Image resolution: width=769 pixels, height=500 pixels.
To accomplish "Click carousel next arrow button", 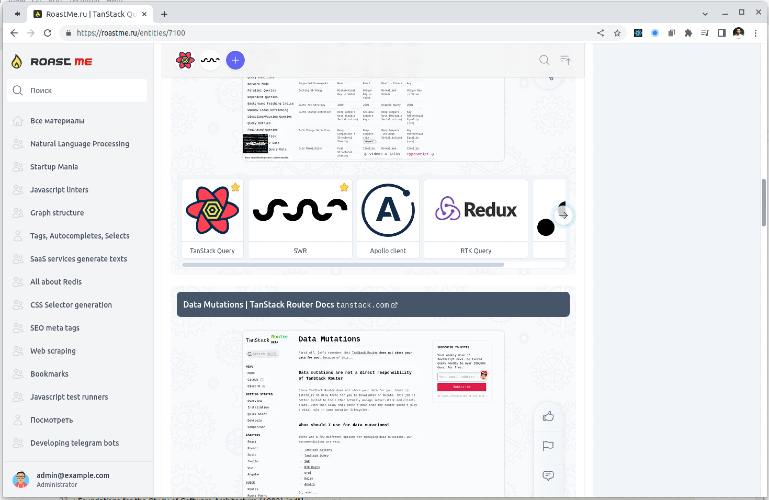I will (564, 215).
